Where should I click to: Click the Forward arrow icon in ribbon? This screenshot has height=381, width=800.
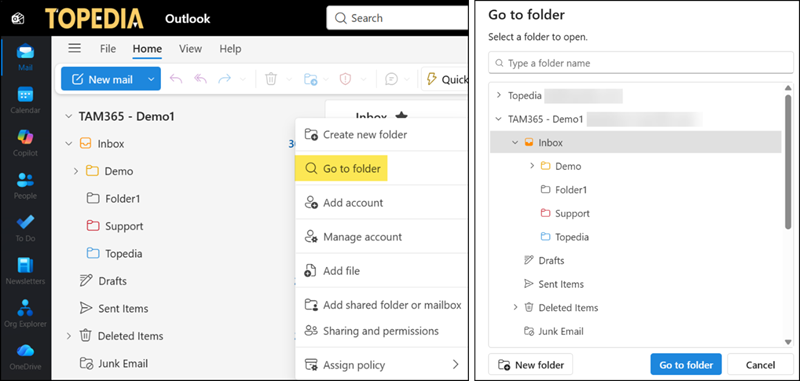click(x=224, y=79)
